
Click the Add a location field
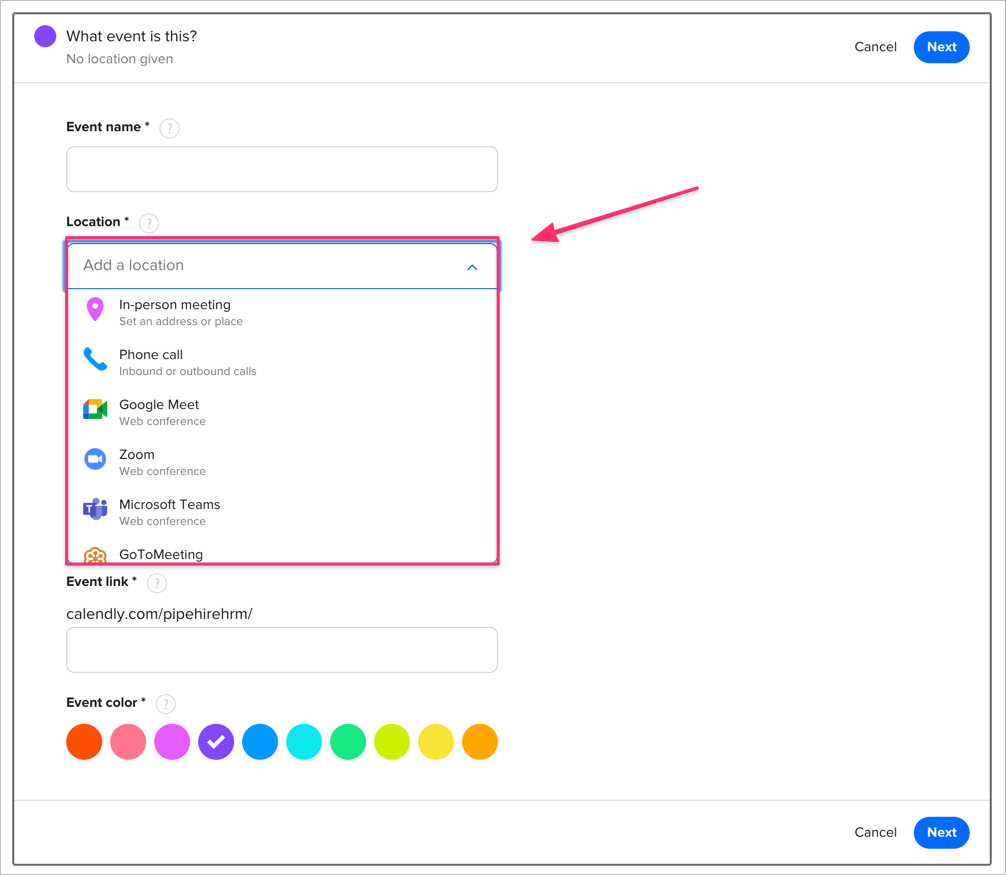(x=250, y=265)
